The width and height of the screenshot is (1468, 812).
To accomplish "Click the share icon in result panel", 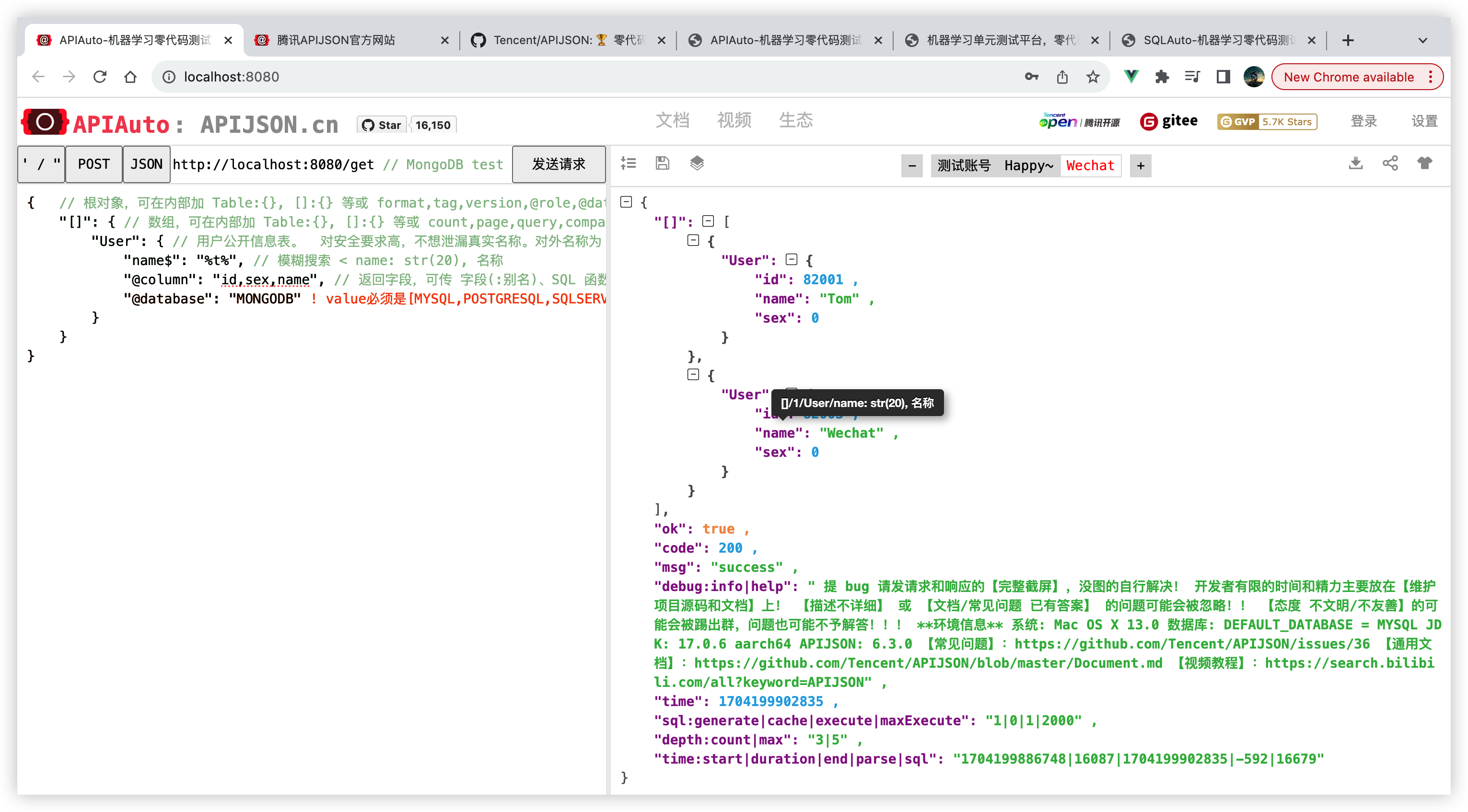I will pos(1390,163).
